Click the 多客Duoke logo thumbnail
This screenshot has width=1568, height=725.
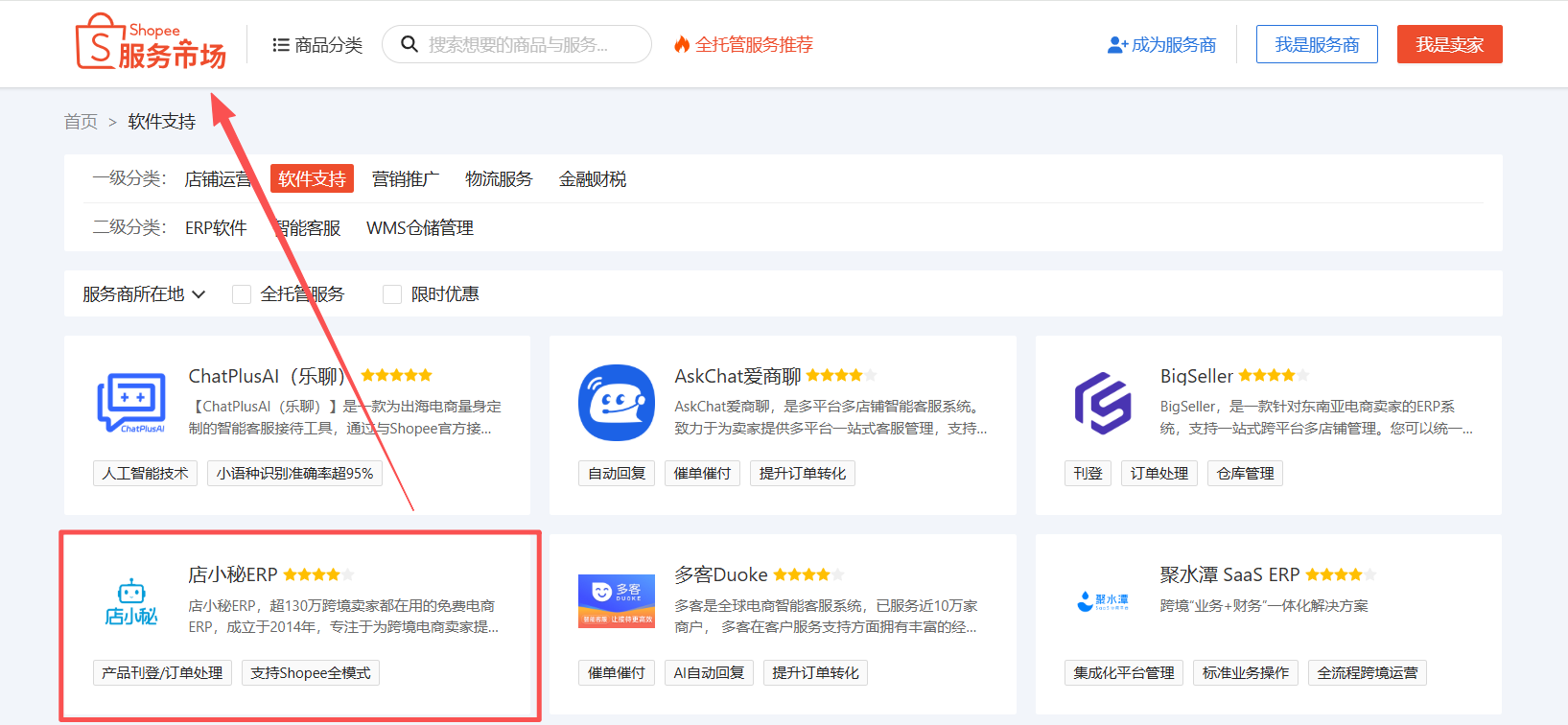(616, 601)
